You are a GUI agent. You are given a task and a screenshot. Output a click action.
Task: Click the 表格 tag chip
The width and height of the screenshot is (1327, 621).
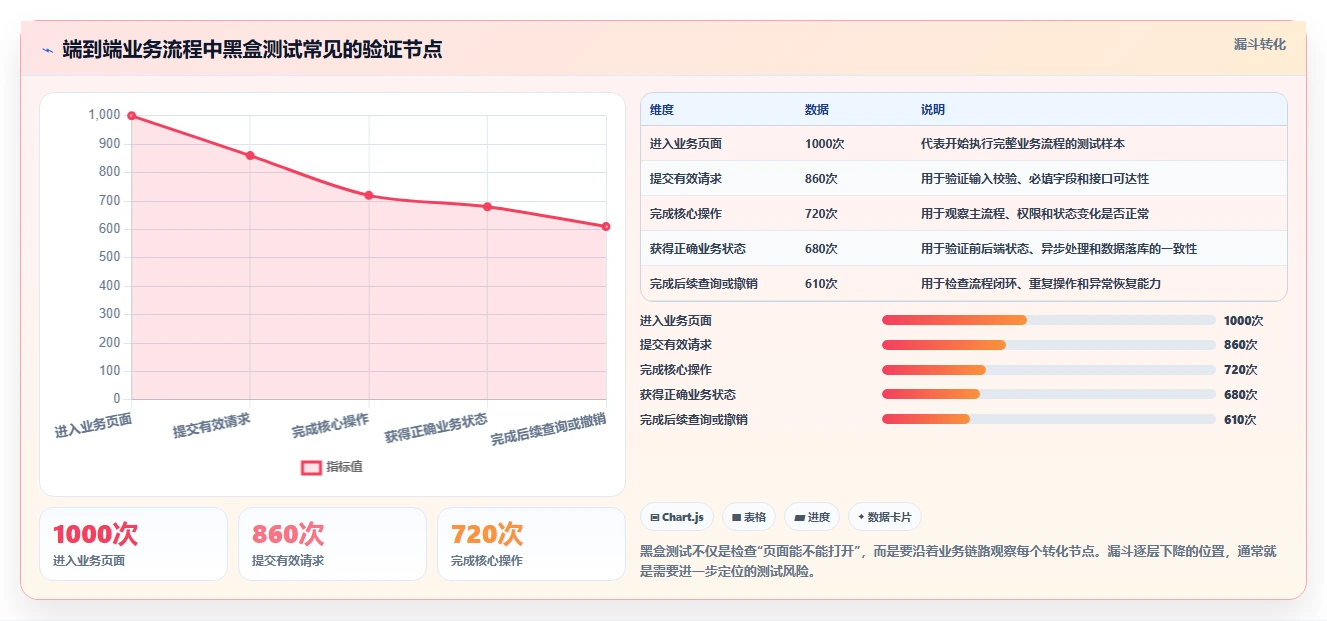click(749, 517)
